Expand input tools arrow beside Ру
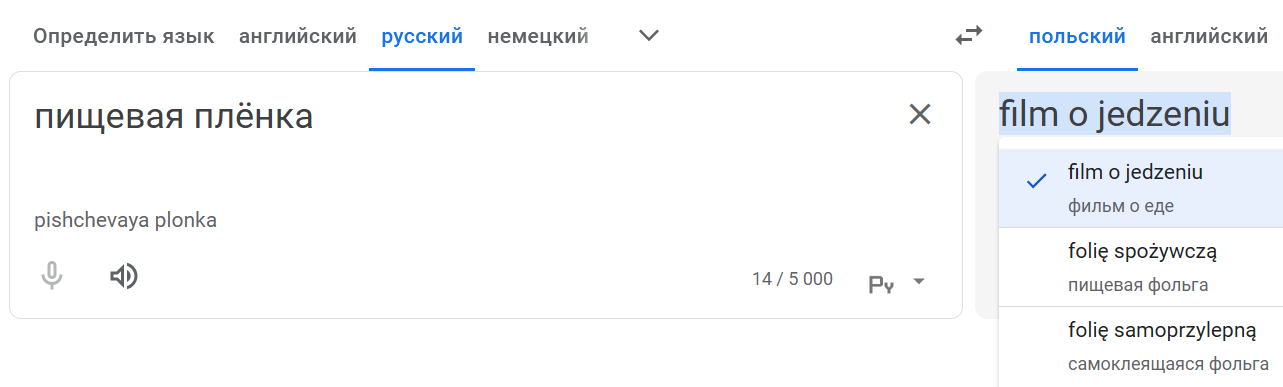This screenshot has width=1283, height=387. point(918,282)
